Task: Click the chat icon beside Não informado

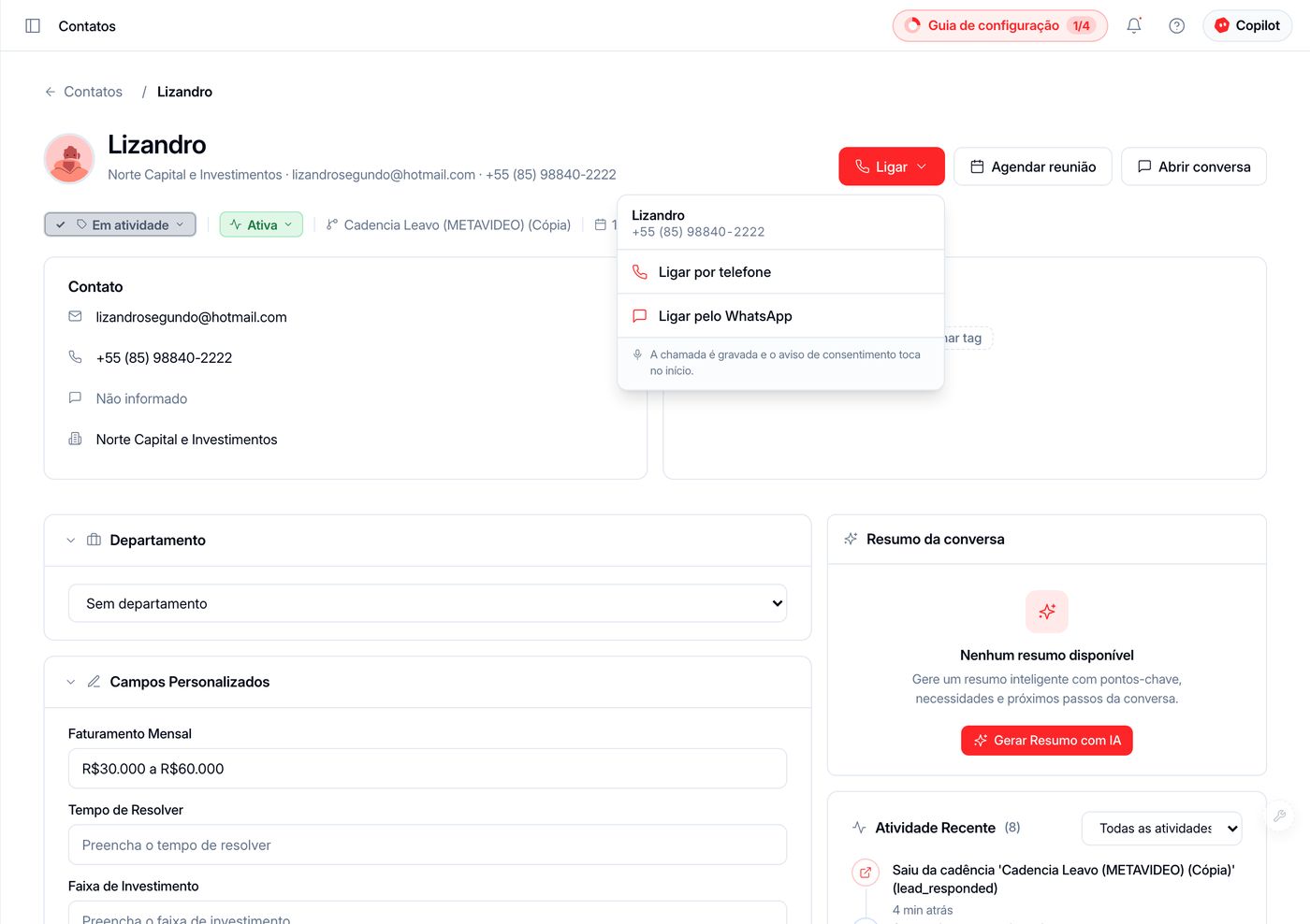Action: [75, 397]
